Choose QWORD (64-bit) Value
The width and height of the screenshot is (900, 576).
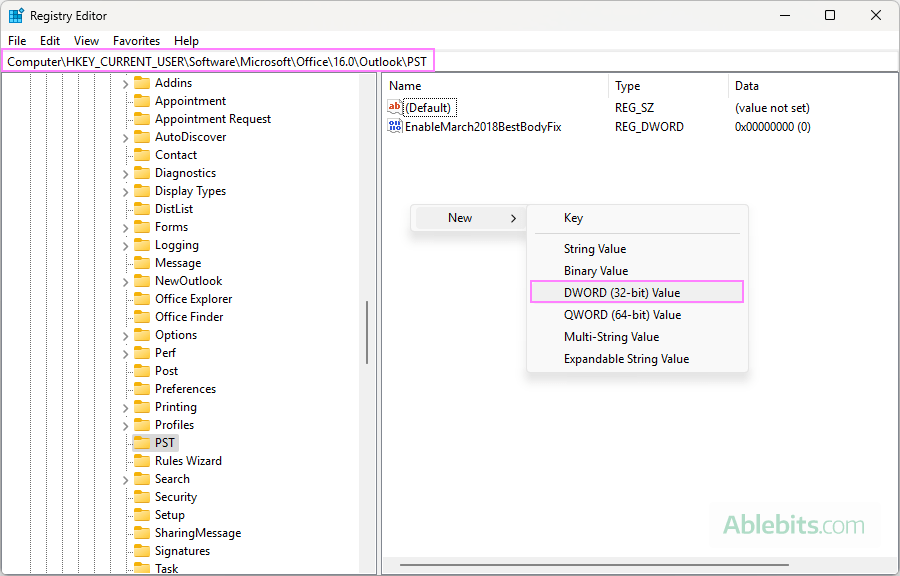coord(637,315)
